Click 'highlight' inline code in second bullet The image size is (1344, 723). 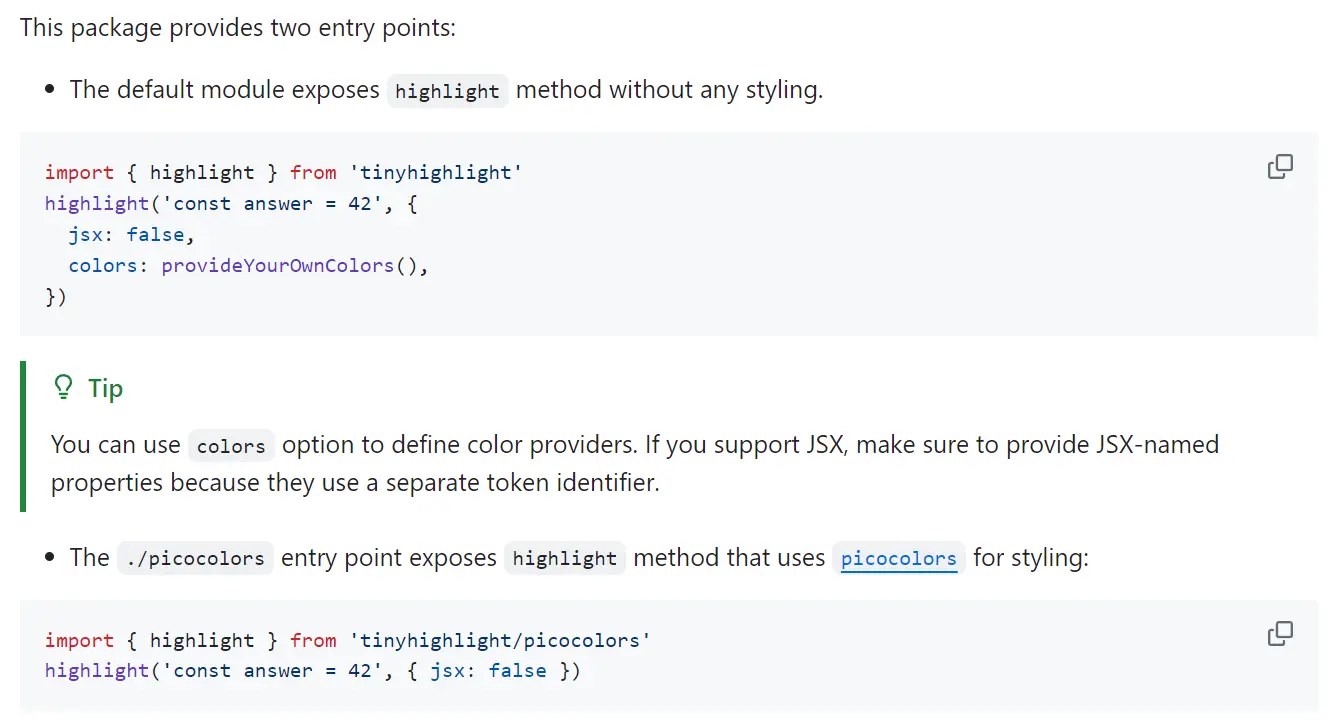click(x=565, y=558)
